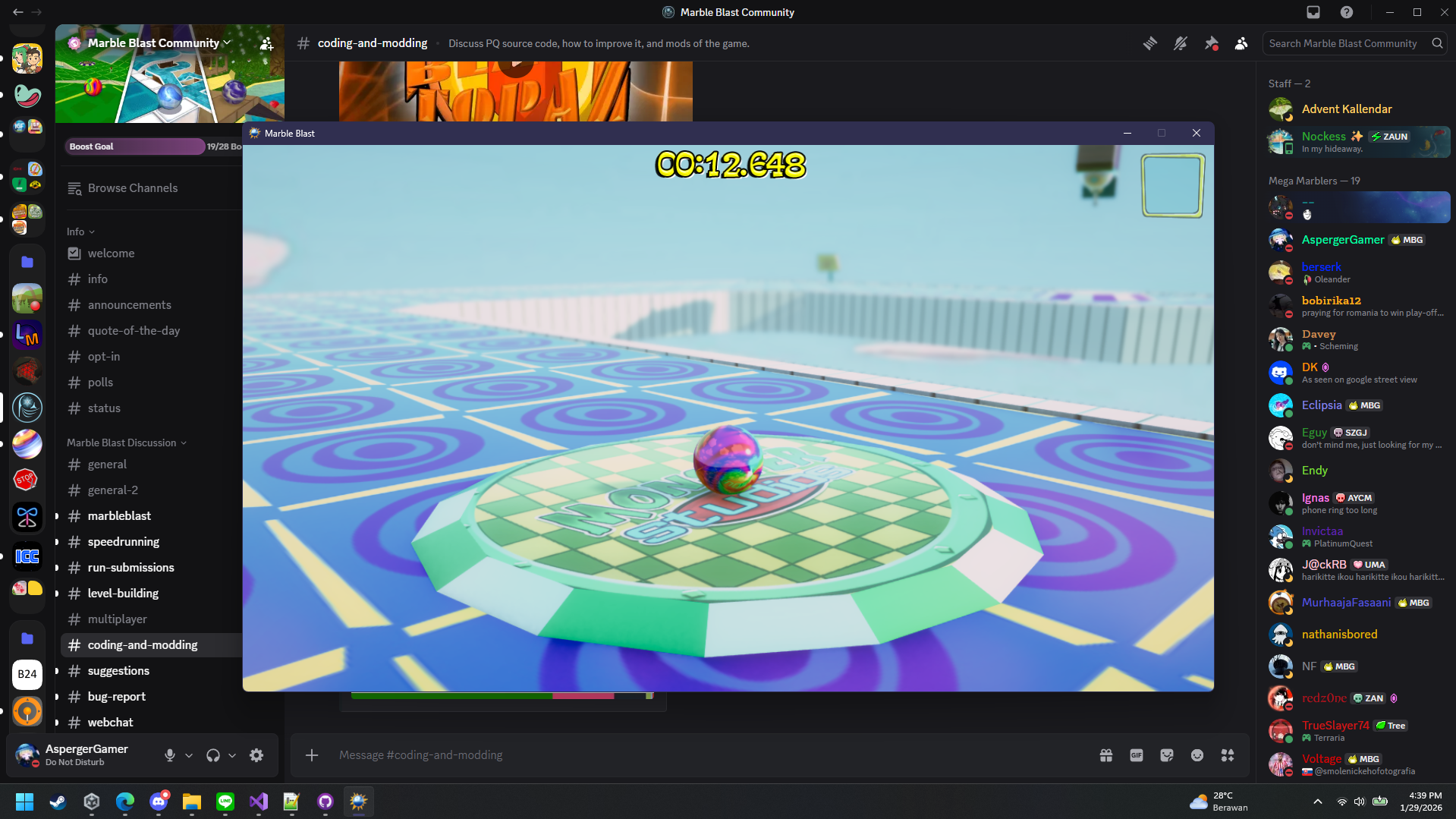Open the LM server icon
Screen dimensions: 1456x819
tap(27, 335)
